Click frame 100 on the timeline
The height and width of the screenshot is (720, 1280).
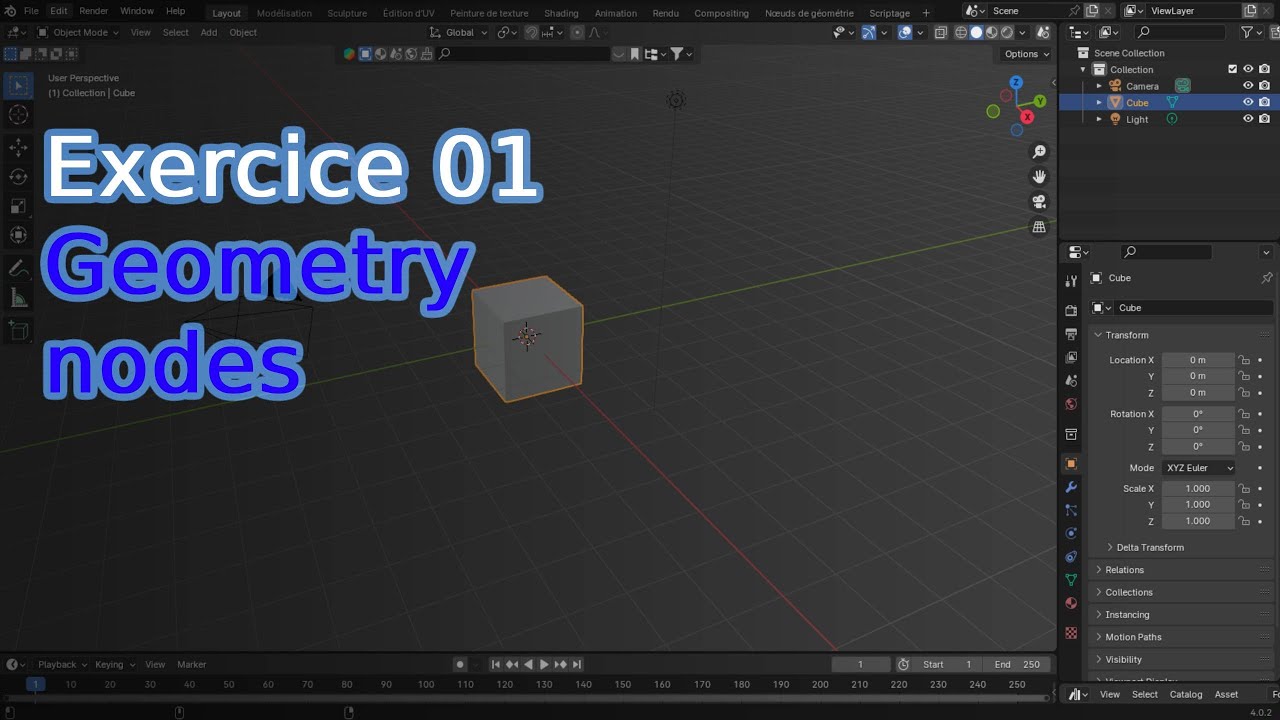pyautogui.click(x=426, y=685)
